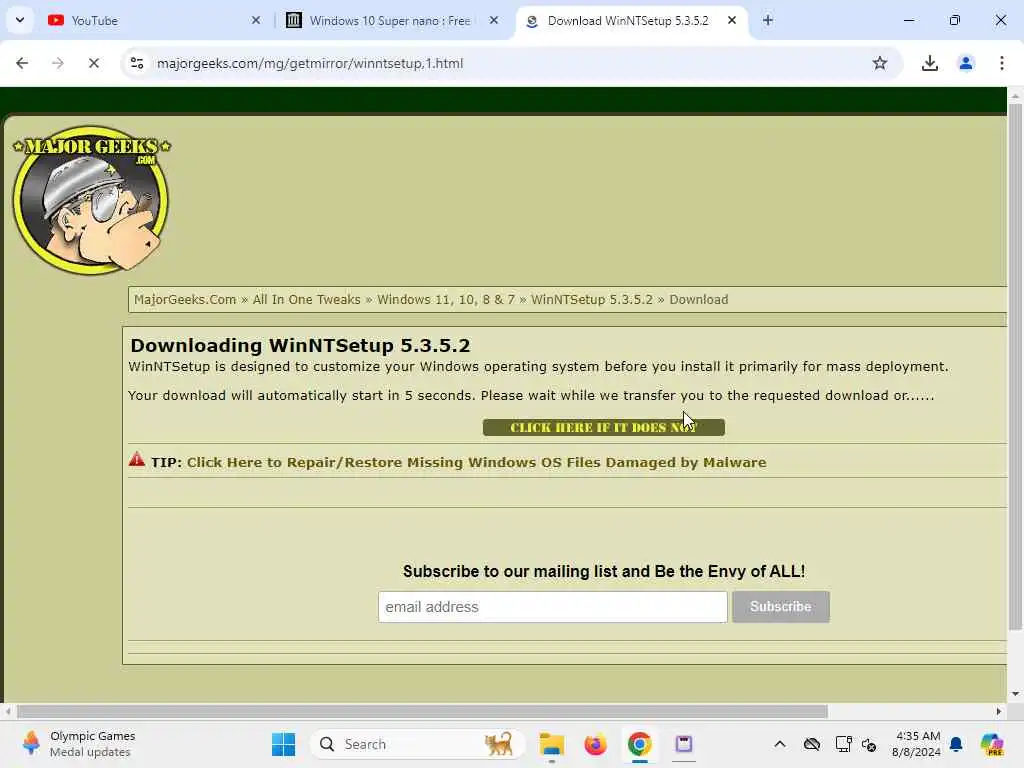The height and width of the screenshot is (768, 1024).
Task: Close the Windows 10 Super nano tab
Action: click(494, 21)
